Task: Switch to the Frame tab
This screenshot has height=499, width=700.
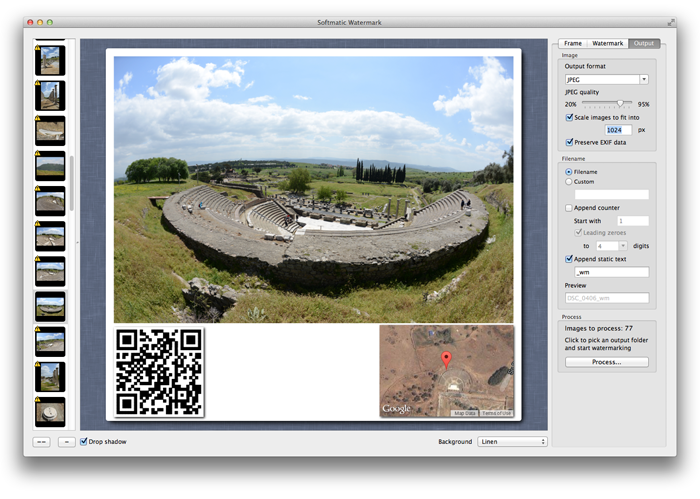Action: (573, 43)
